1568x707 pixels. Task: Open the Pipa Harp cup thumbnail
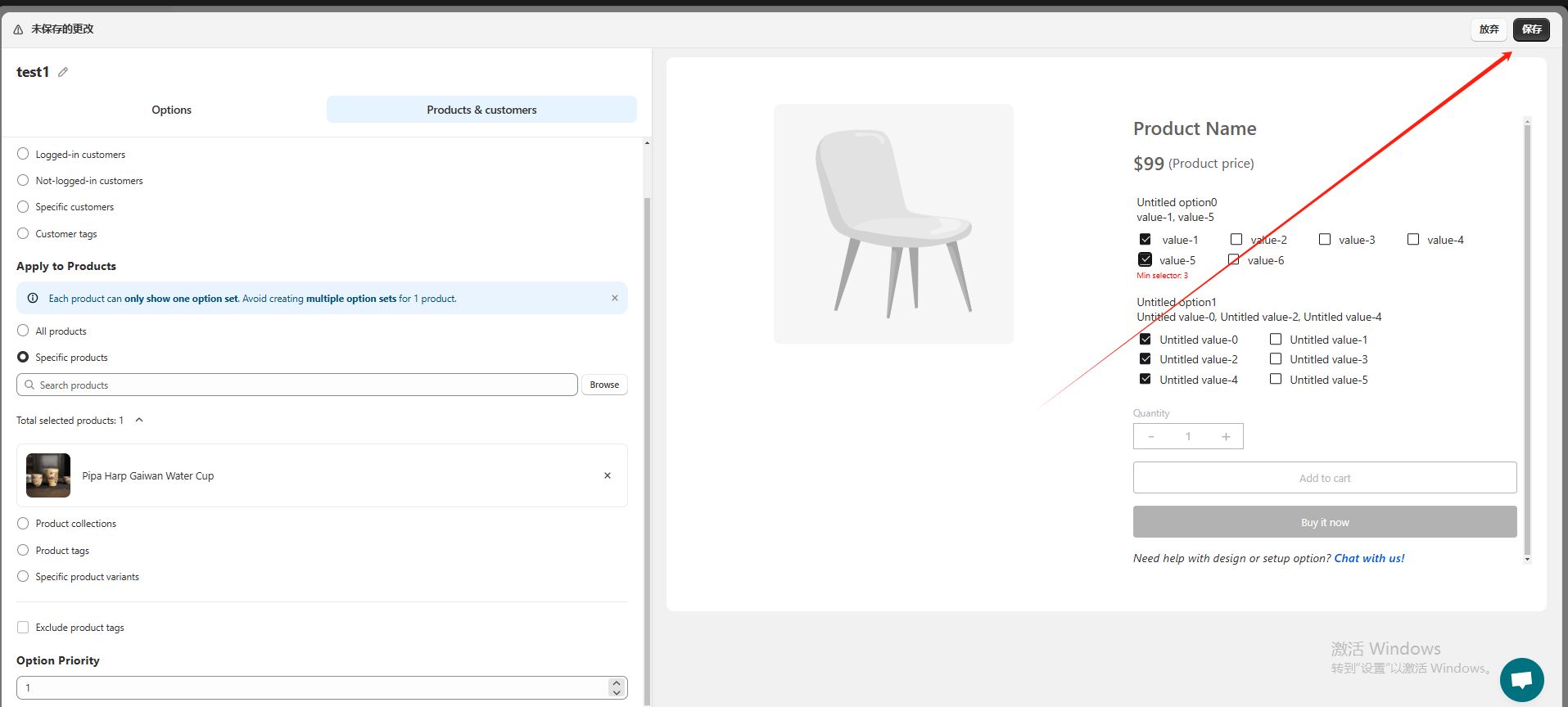pyautogui.click(x=48, y=475)
